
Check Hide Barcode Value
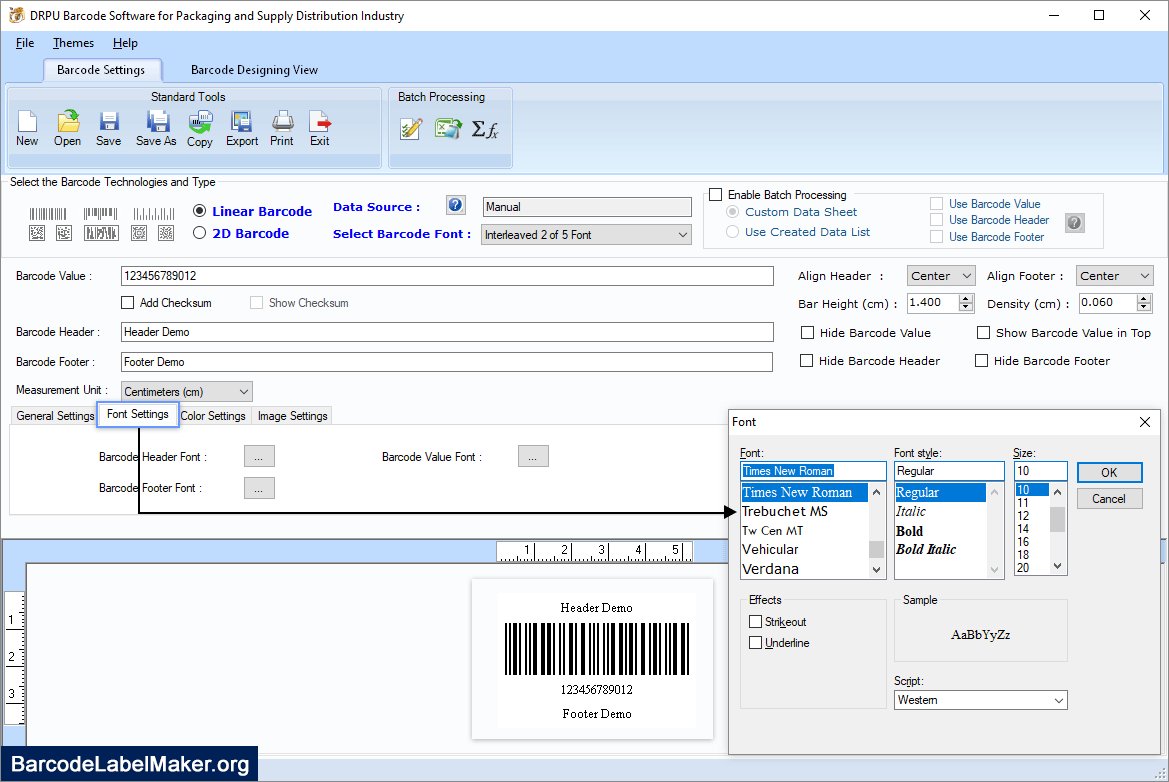click(807, 332)
